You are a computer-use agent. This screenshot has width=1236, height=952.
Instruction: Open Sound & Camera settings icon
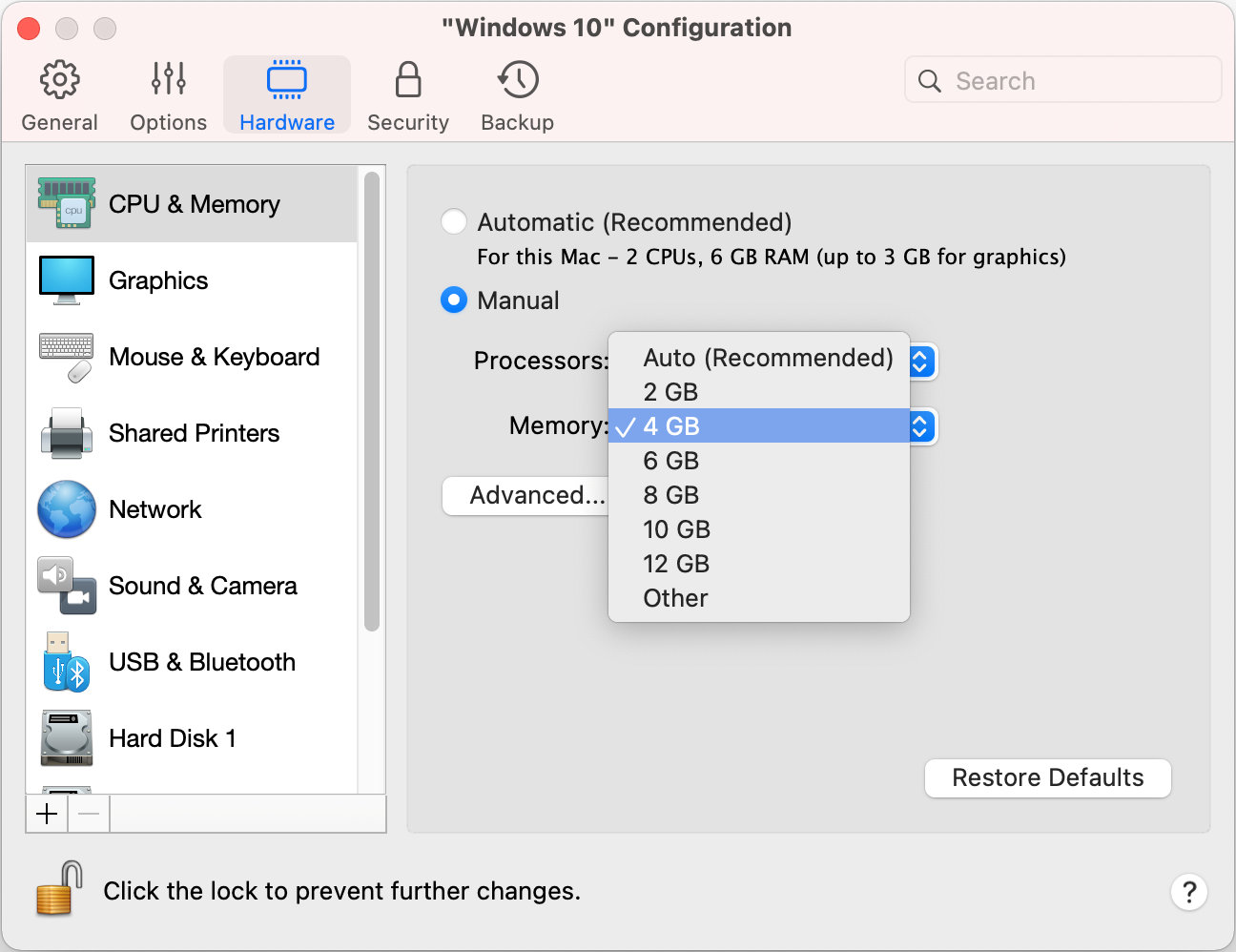(67, 586)
